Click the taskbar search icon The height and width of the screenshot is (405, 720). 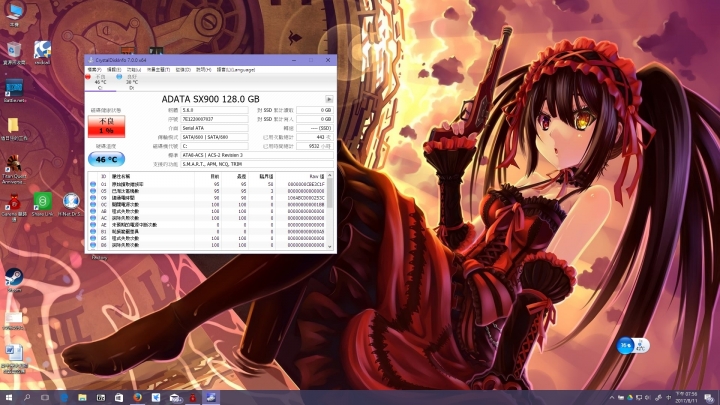click(x=27, y=398)
